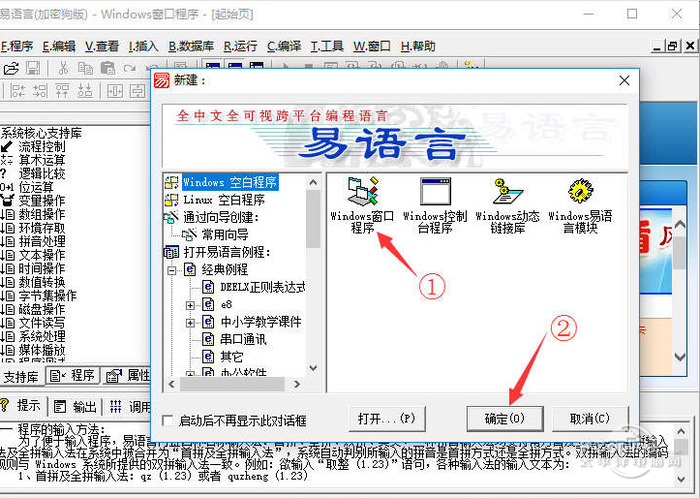Click 磁盘操作 in support library list

tap(42, 309)
